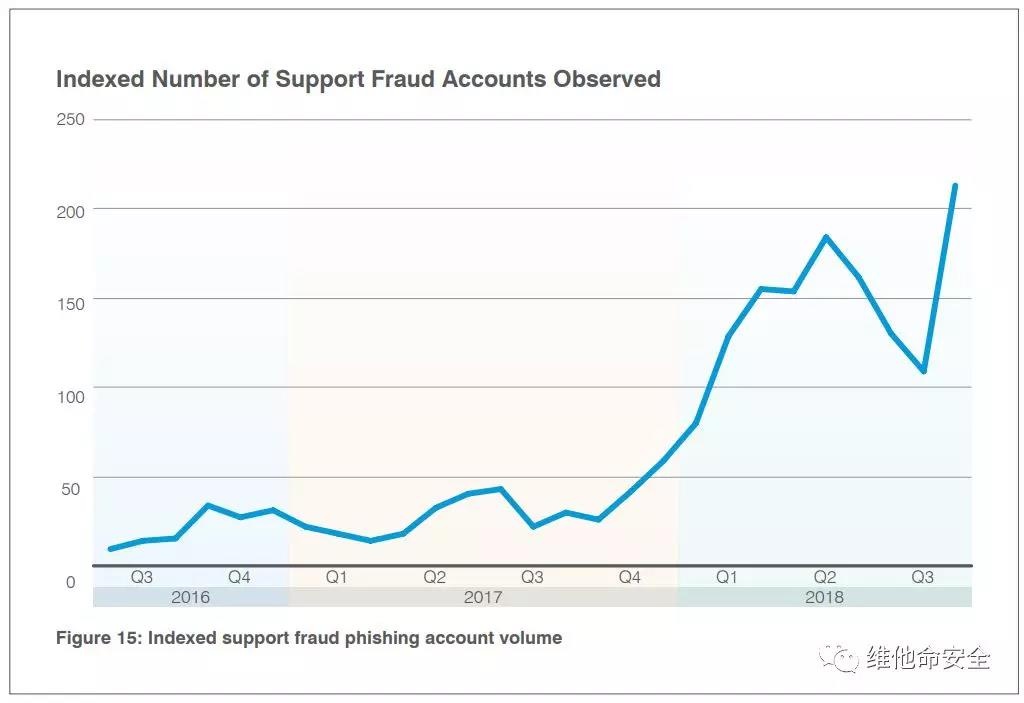This screenshot has height=703, width=1024.
Task: Click the Q2 label in the 2017 section
Action: [x=434, y=577]
